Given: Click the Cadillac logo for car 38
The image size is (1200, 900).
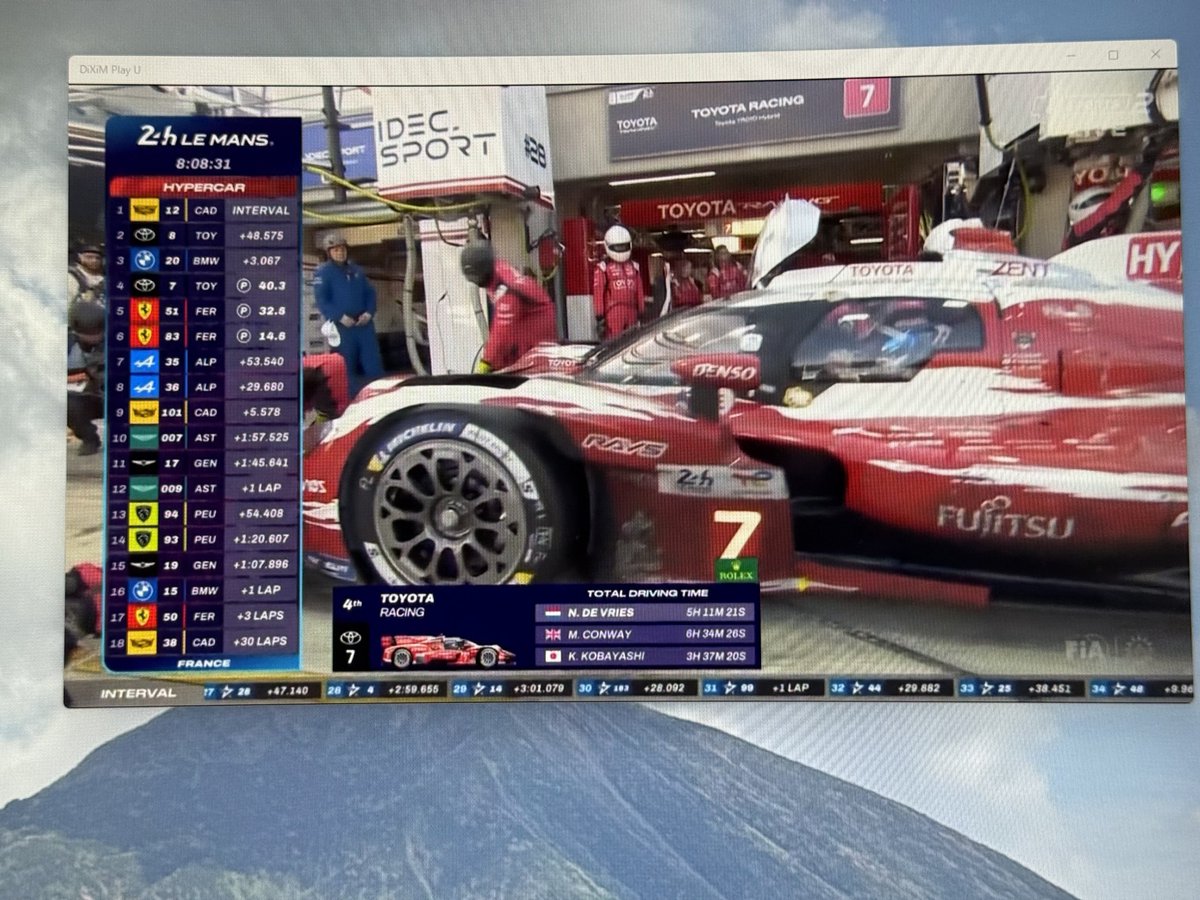Looking at the screenshot, I should 144,642.
